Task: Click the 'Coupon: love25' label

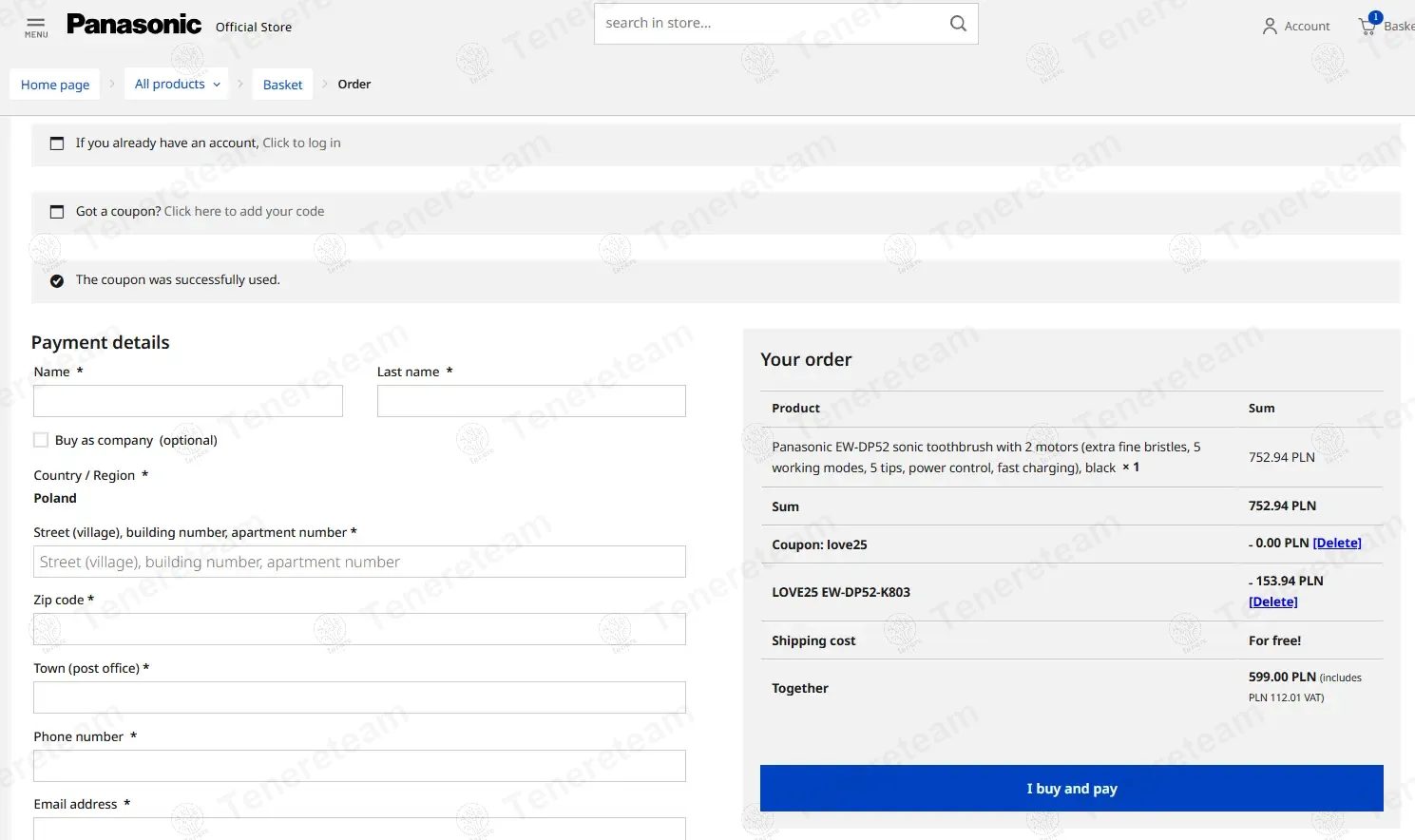Action: tap(819, 544)
